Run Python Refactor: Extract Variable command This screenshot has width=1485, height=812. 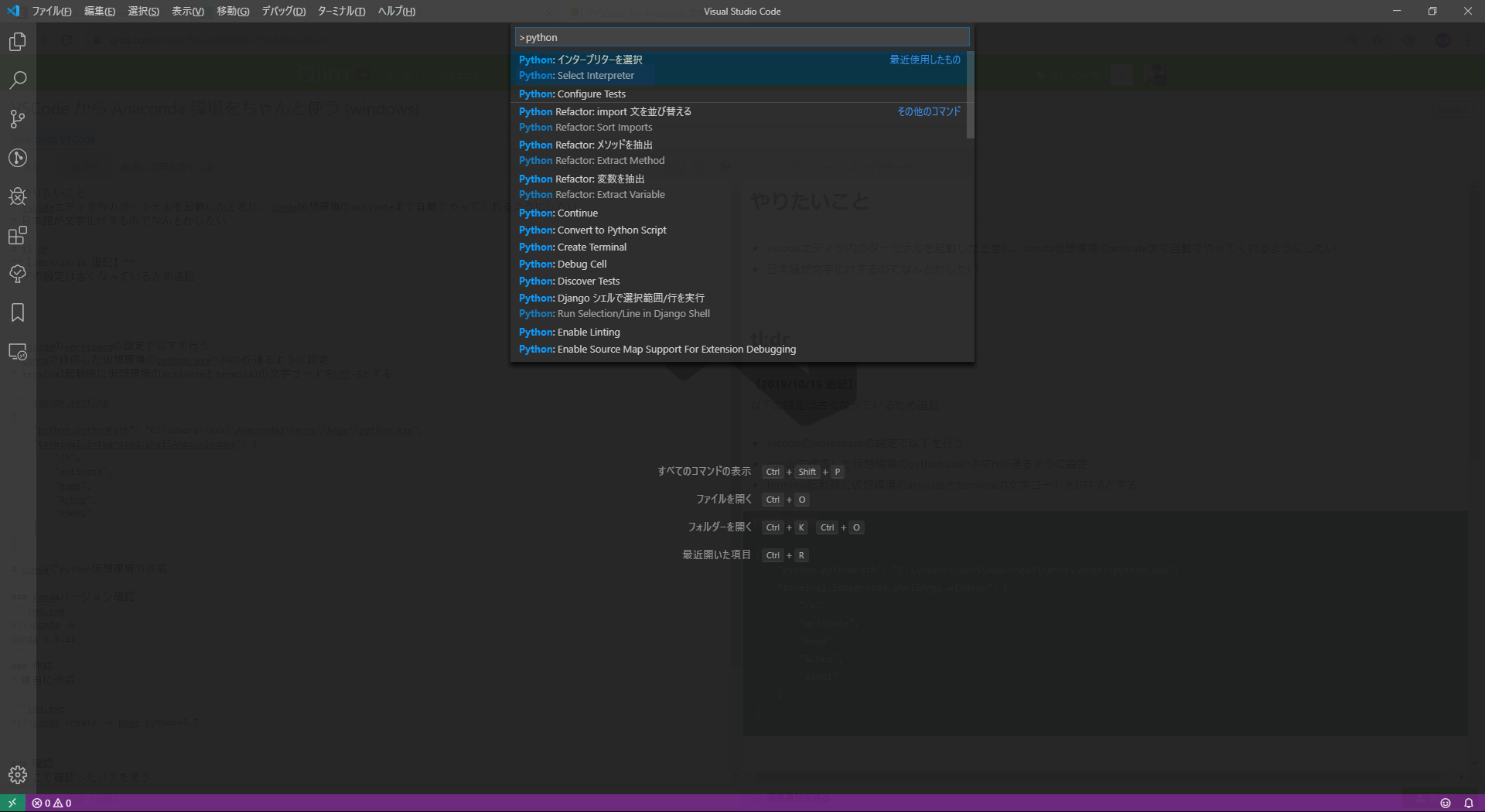click(x=740, y=186)
